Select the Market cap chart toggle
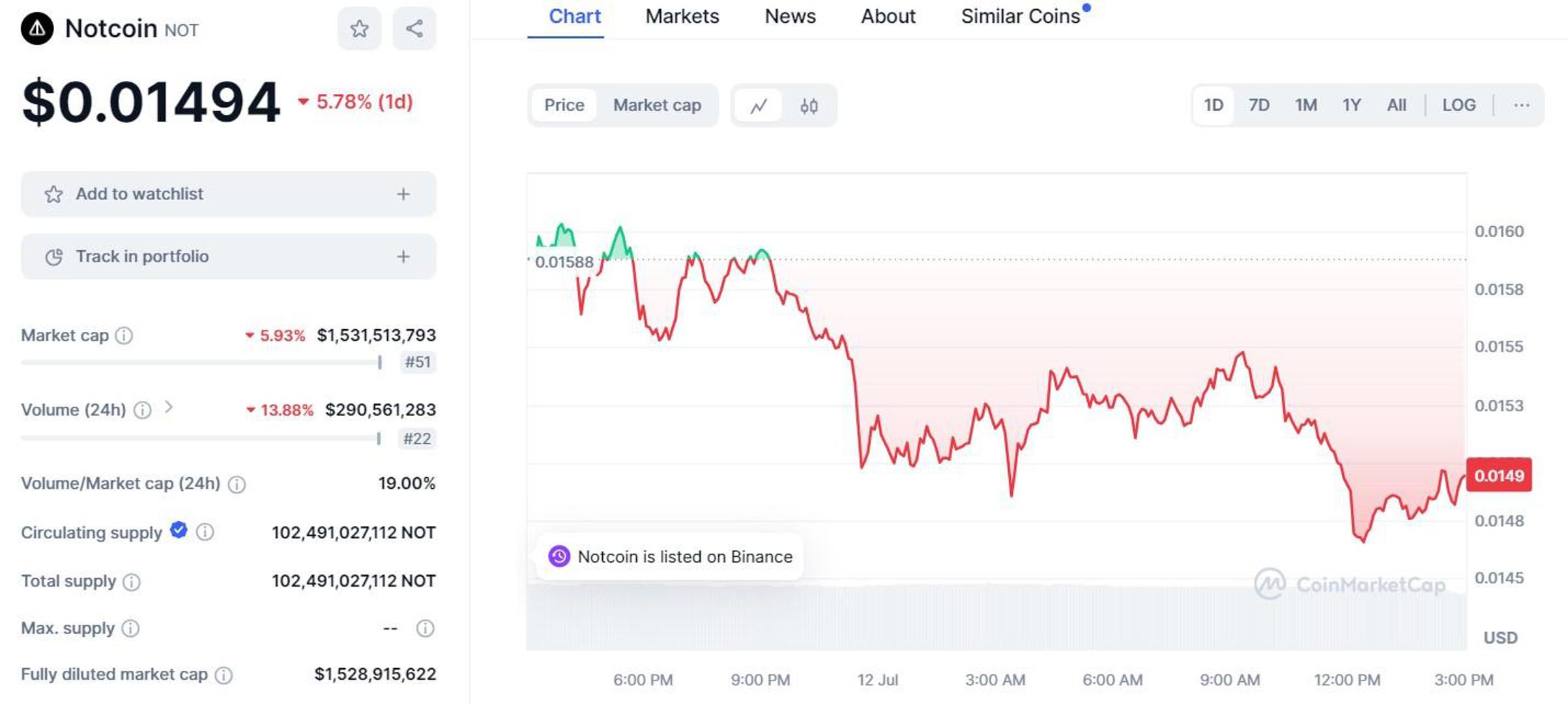 point(657,106)
